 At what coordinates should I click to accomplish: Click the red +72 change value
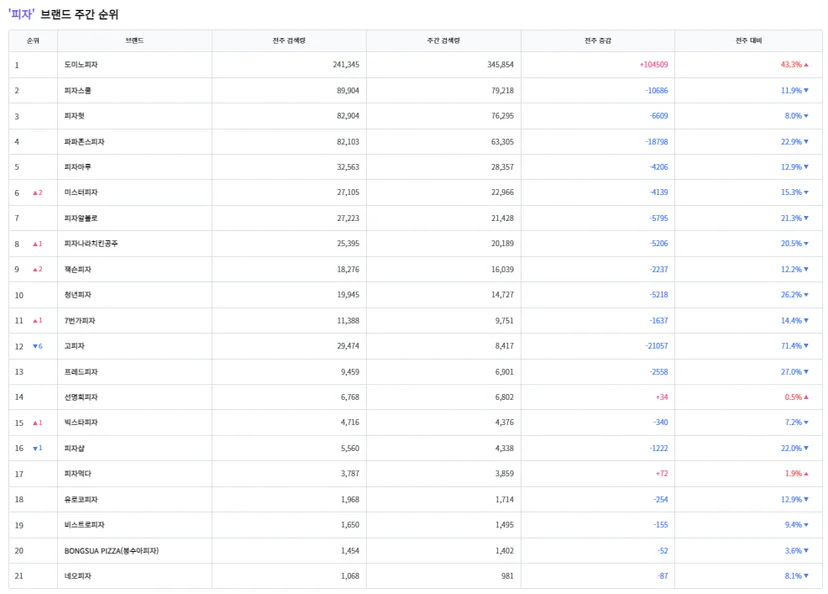662,474
